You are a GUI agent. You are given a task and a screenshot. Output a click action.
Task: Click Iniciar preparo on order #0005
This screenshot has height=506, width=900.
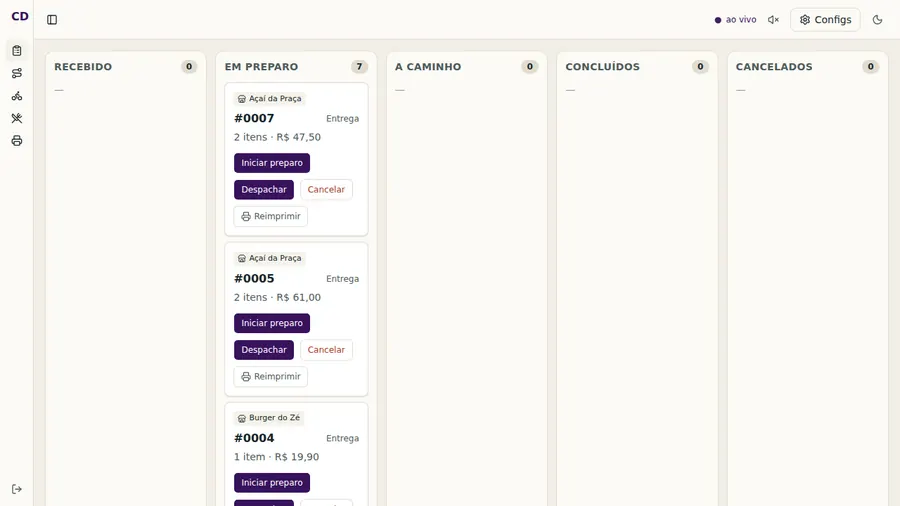[272, 323]
